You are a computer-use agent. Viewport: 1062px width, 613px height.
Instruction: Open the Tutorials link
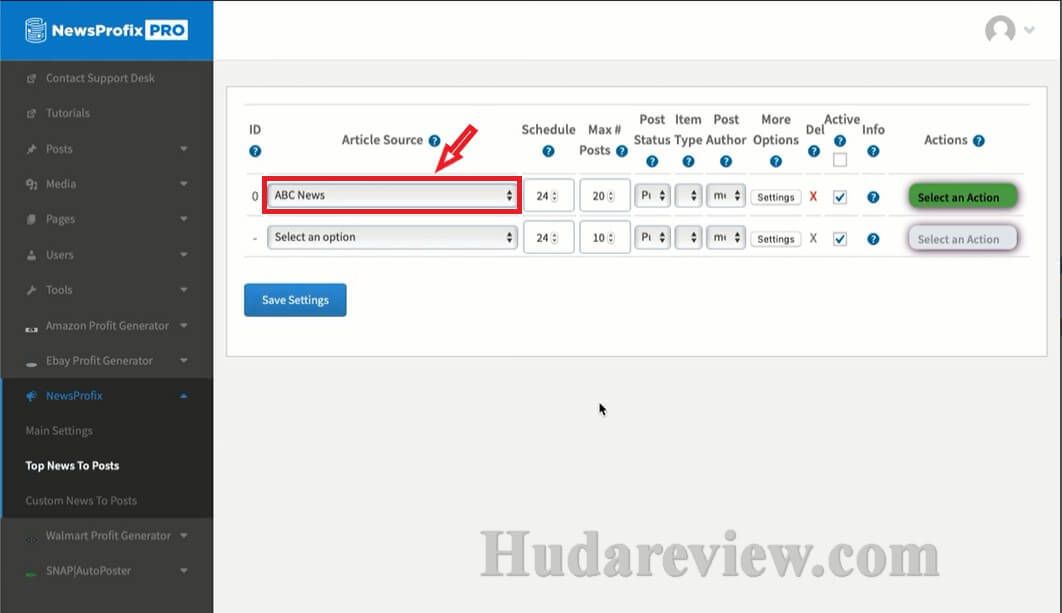(68, 113)
